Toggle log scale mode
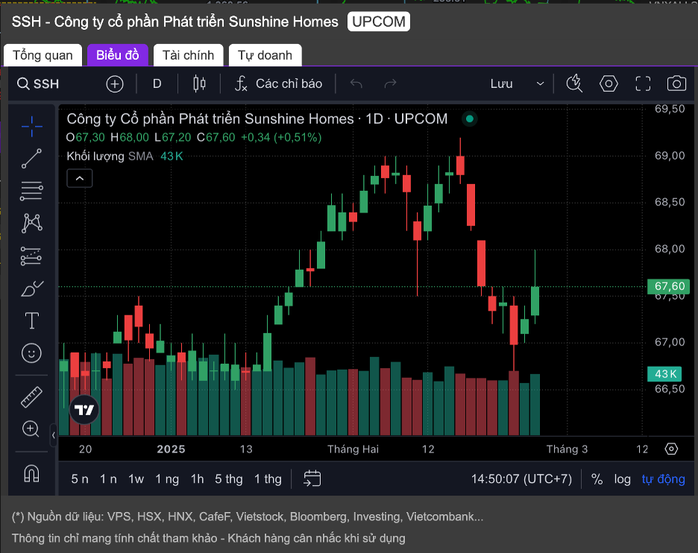Viewport: 698px width, 553px height. tap(622, 479)
